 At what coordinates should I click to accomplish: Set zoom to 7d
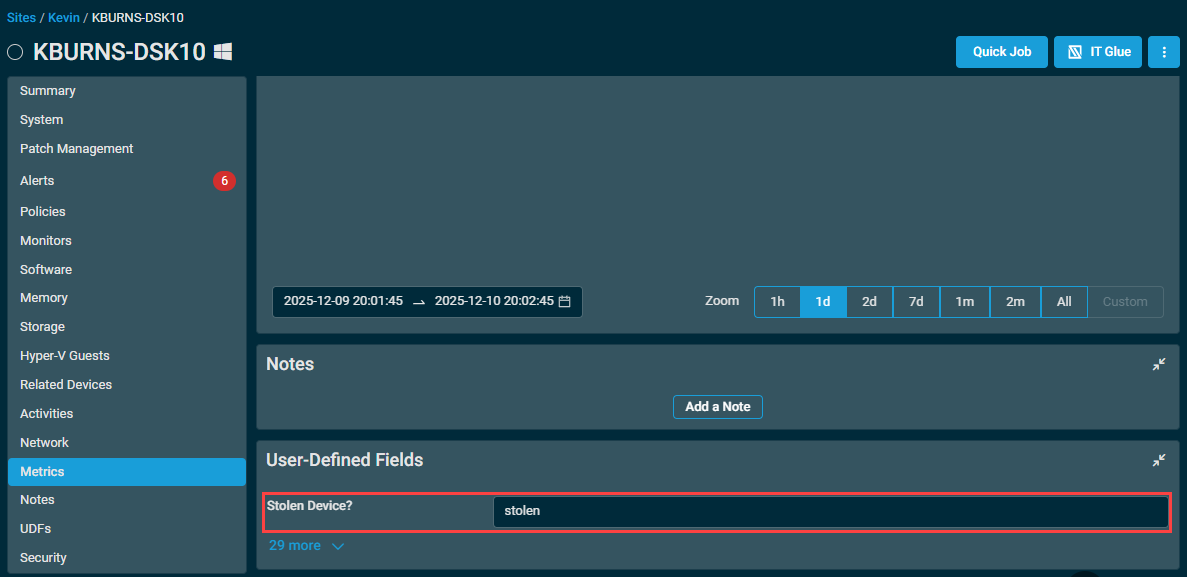click(916, 302)
